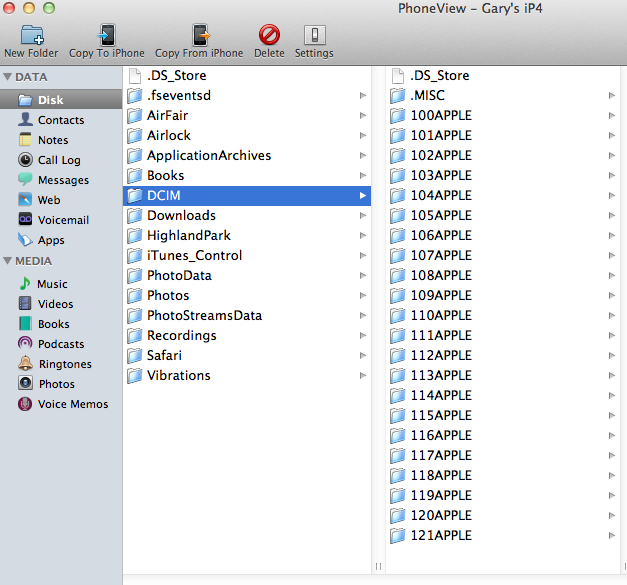Expand the .MISC folder arrow

[x=612, y=96]
